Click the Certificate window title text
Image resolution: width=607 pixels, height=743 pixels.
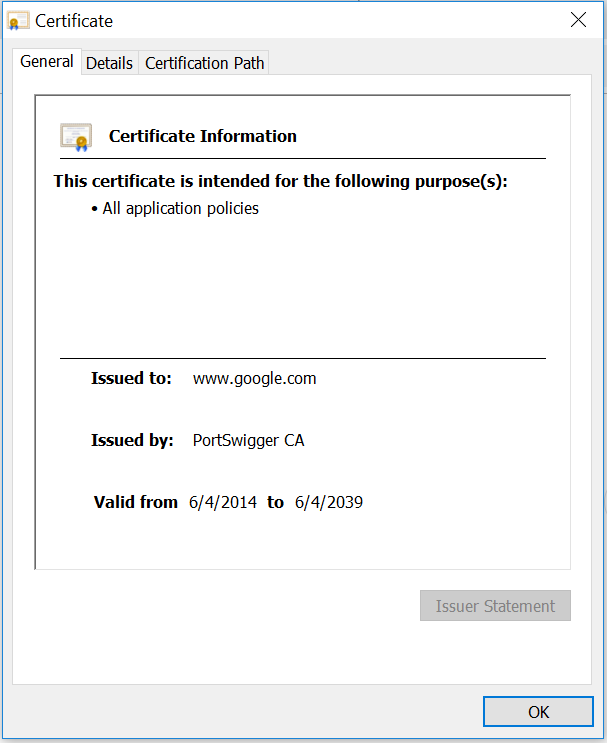point(74,20)
